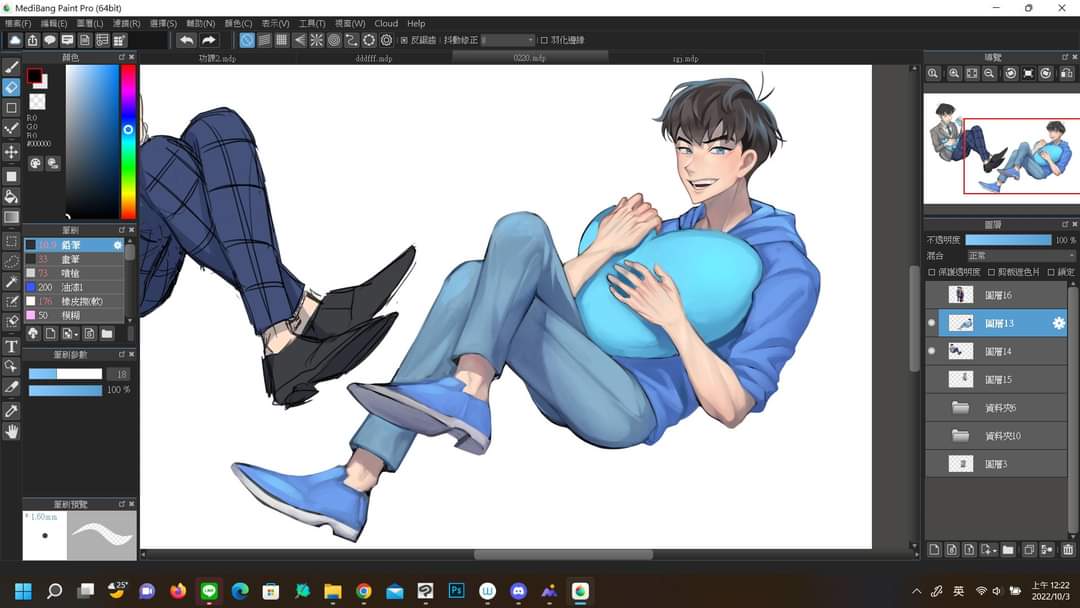The width and height of the screenshot is (1080, 608).
Task: Select the rectangular Selection tool
Action: (x=11, y=242)
